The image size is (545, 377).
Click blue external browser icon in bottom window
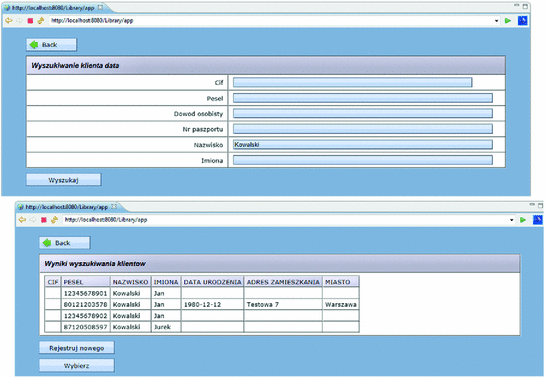(538, 220)
